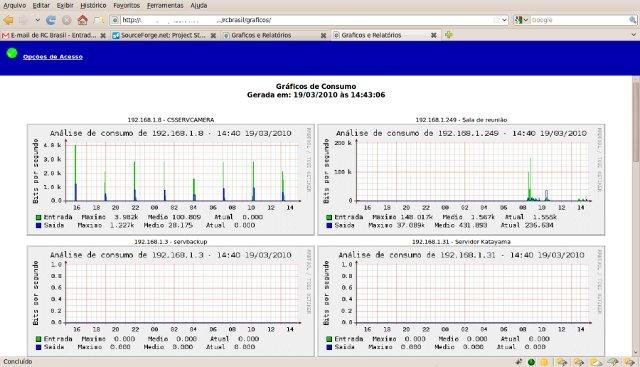Open the 192.168.1.31 Servidor Katayama graph
This screenshot has width=640, height=367.
461,301
